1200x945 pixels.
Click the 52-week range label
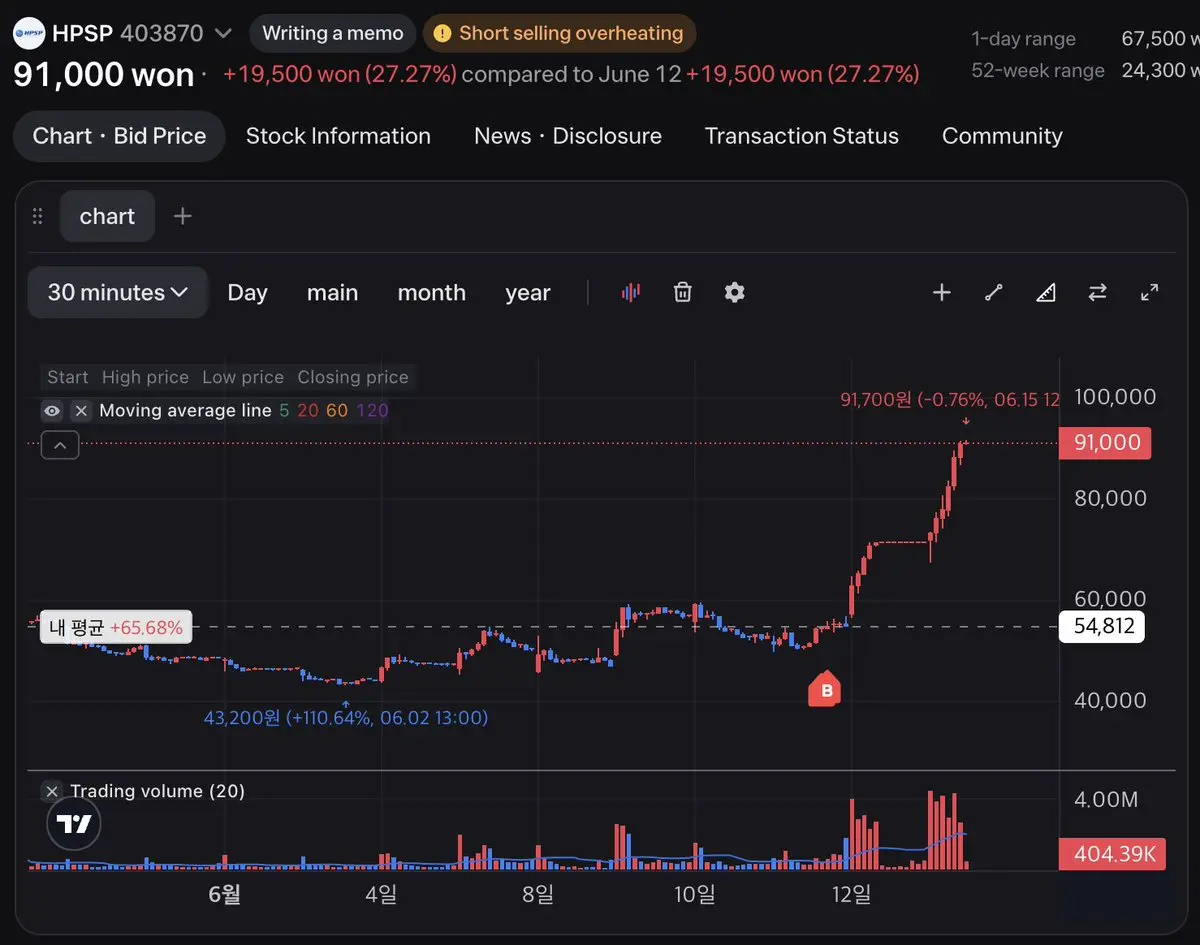(x=1038, y=71)
